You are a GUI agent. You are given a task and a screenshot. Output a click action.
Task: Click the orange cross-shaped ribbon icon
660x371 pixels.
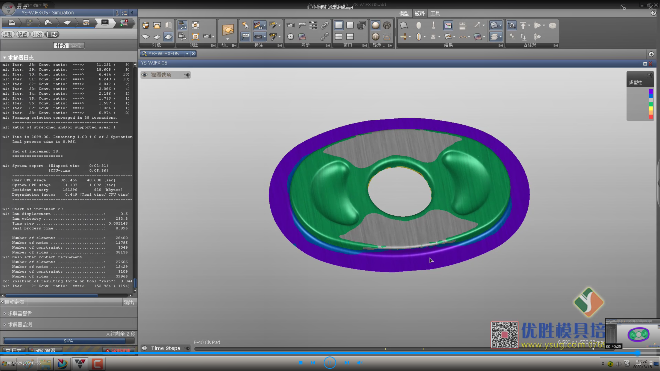(x=404, y=37)
